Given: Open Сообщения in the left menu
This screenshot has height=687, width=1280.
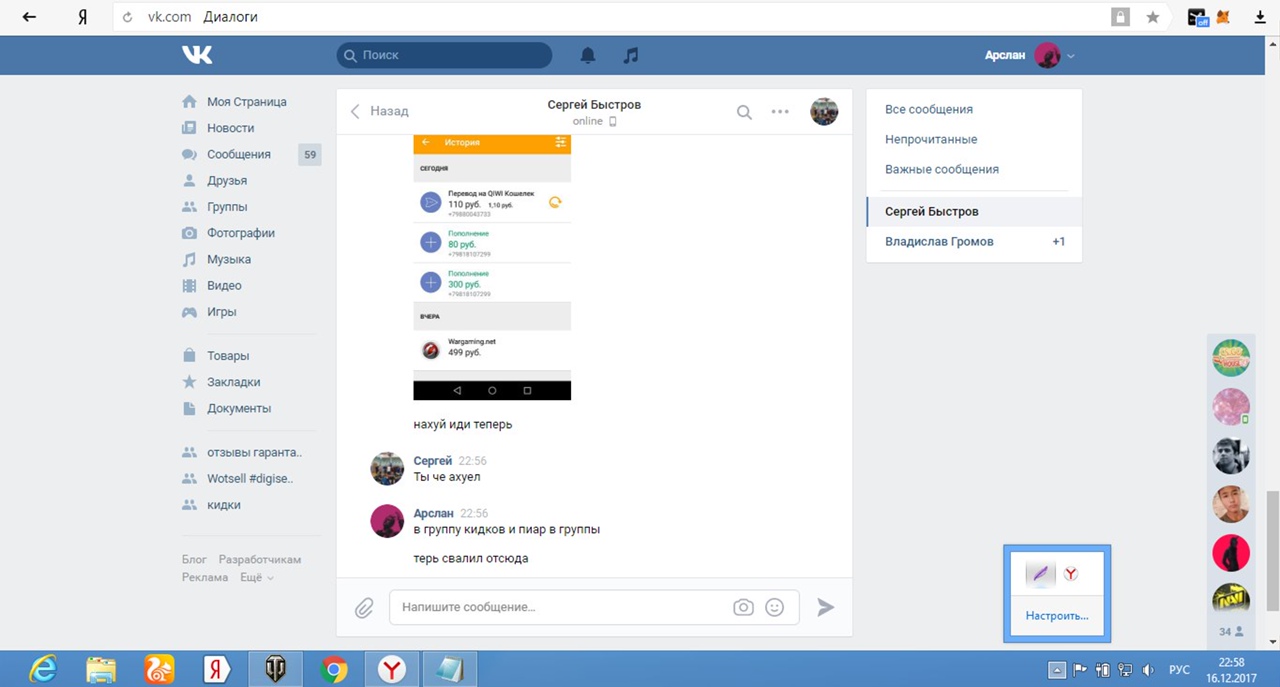Looking at the screenshot, I should [x=238, y=154].
